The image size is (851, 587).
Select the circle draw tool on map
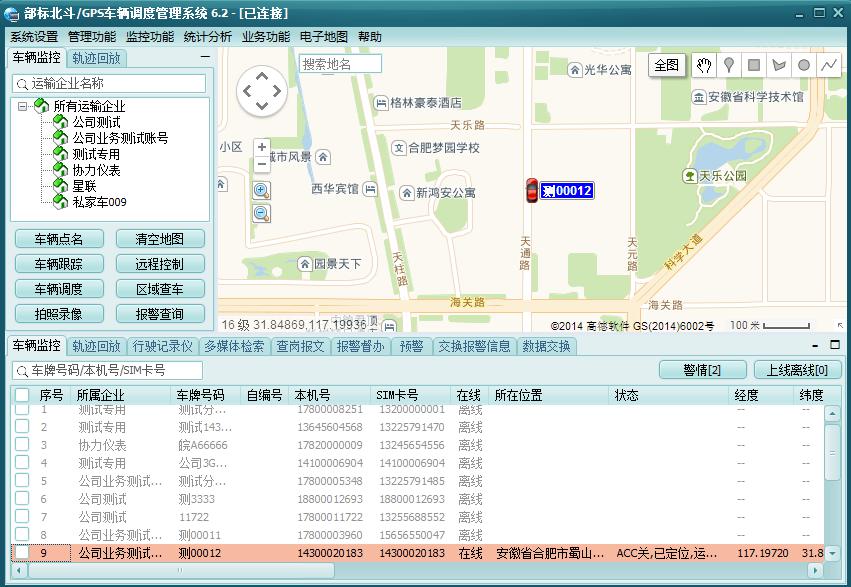click(x=804, y=65)
